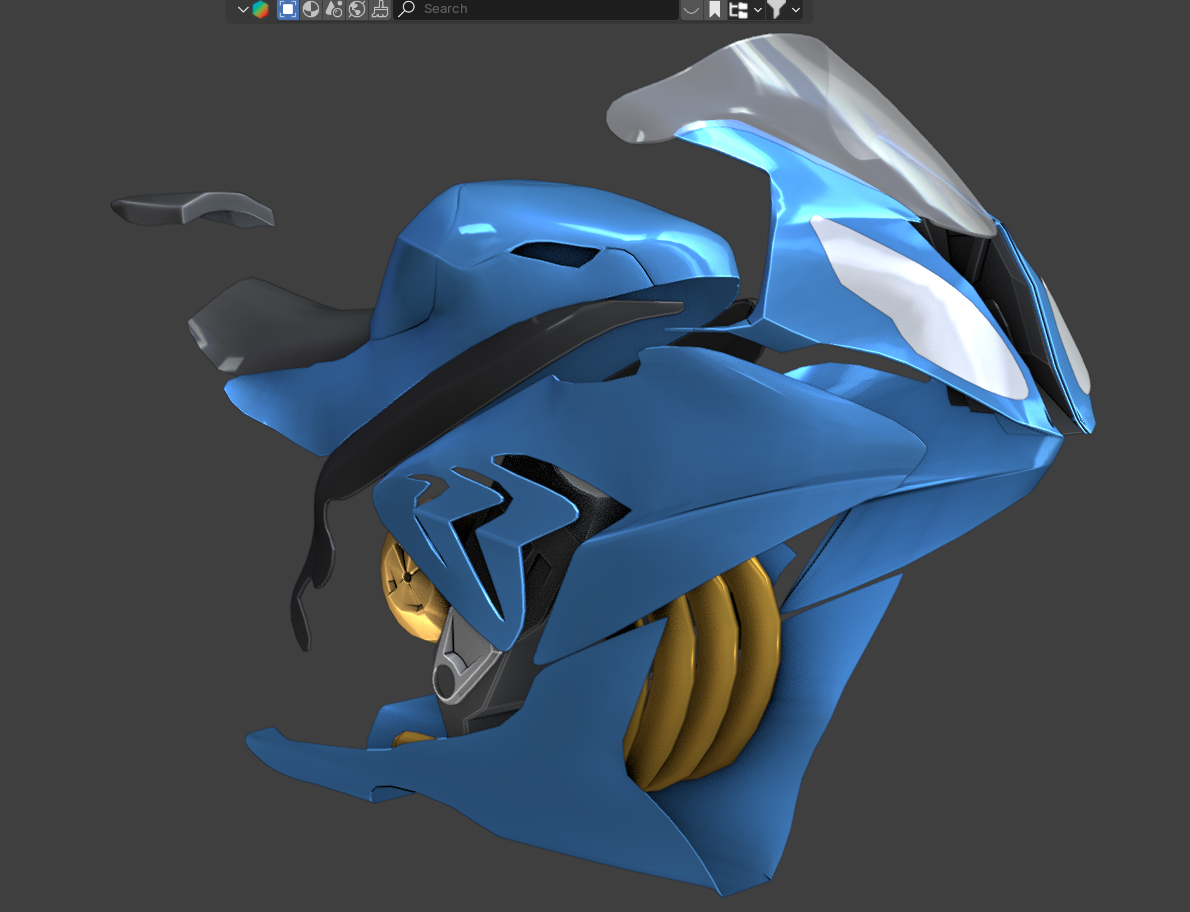
Task: Select the Follow Current File filter icon
Action: [288, 9]
